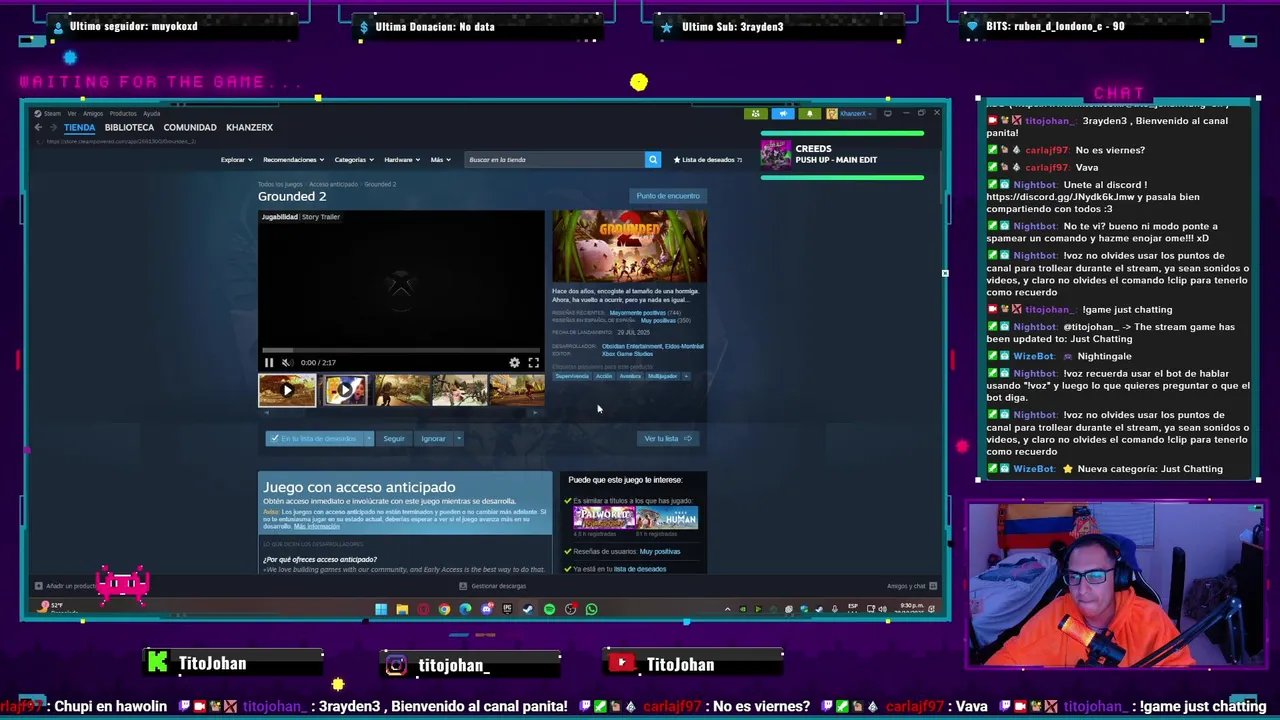Expand the Categorías menu
Image resolution: width=1280 pixels, height=720 pixels.
[x=353, y=159]
